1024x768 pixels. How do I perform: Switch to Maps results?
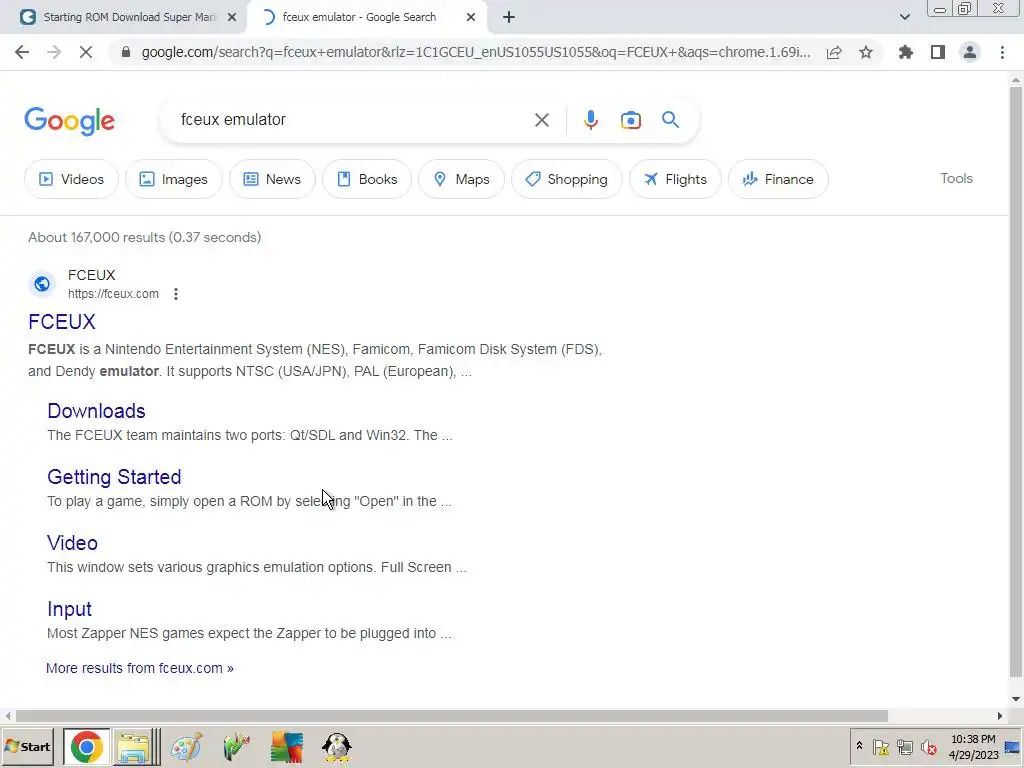461,179
